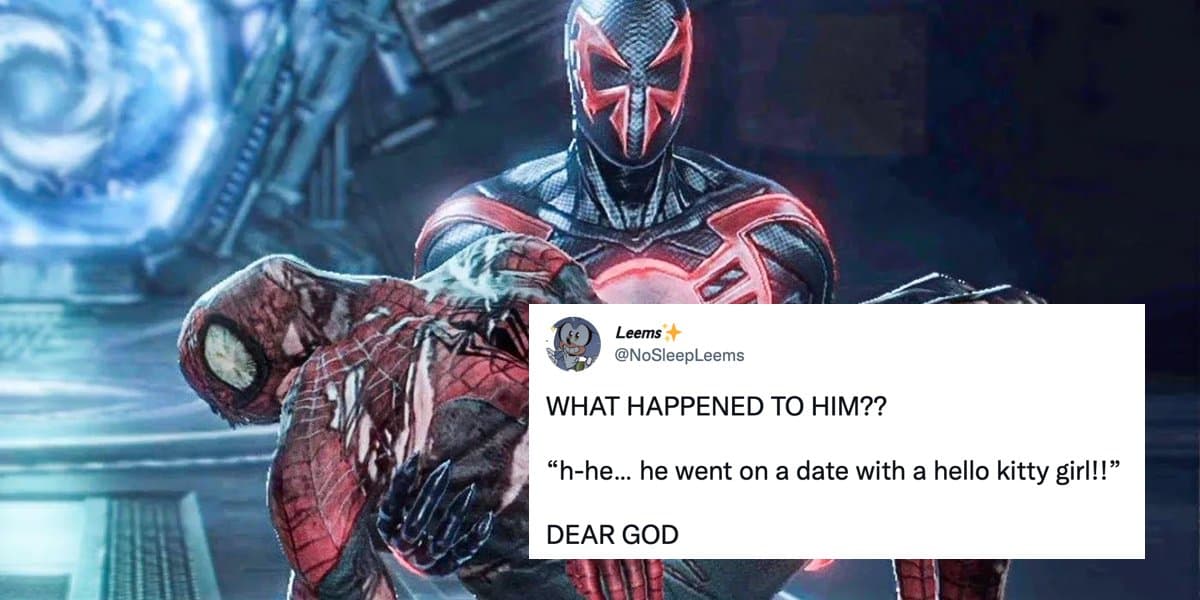Click the "DEAR GOD" text
The width and height of the screenshot is (1200, 600).
point(612,535)
